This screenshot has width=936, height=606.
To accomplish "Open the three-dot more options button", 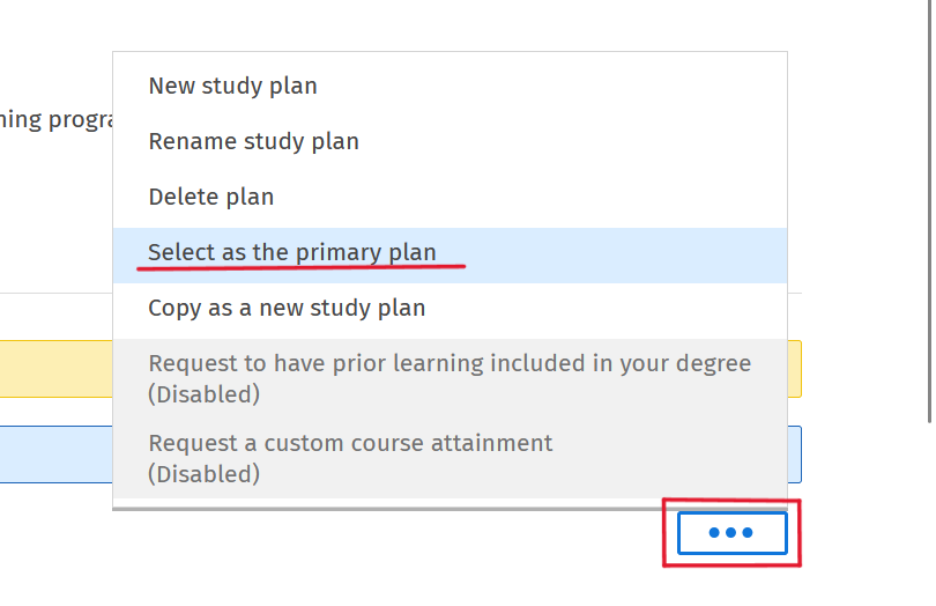I will point(732,533).
